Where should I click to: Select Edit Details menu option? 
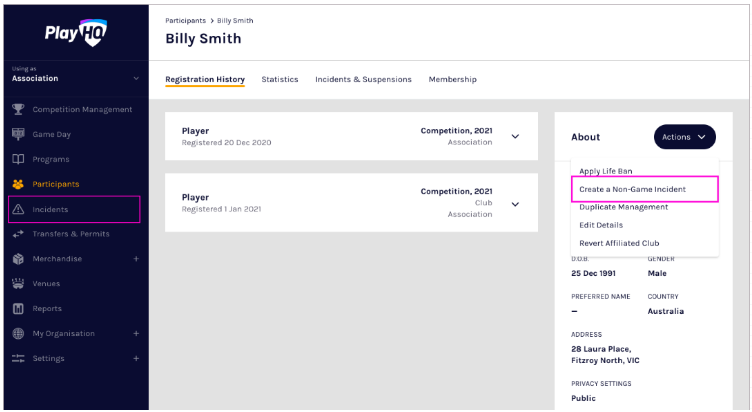tap(601, 225)
